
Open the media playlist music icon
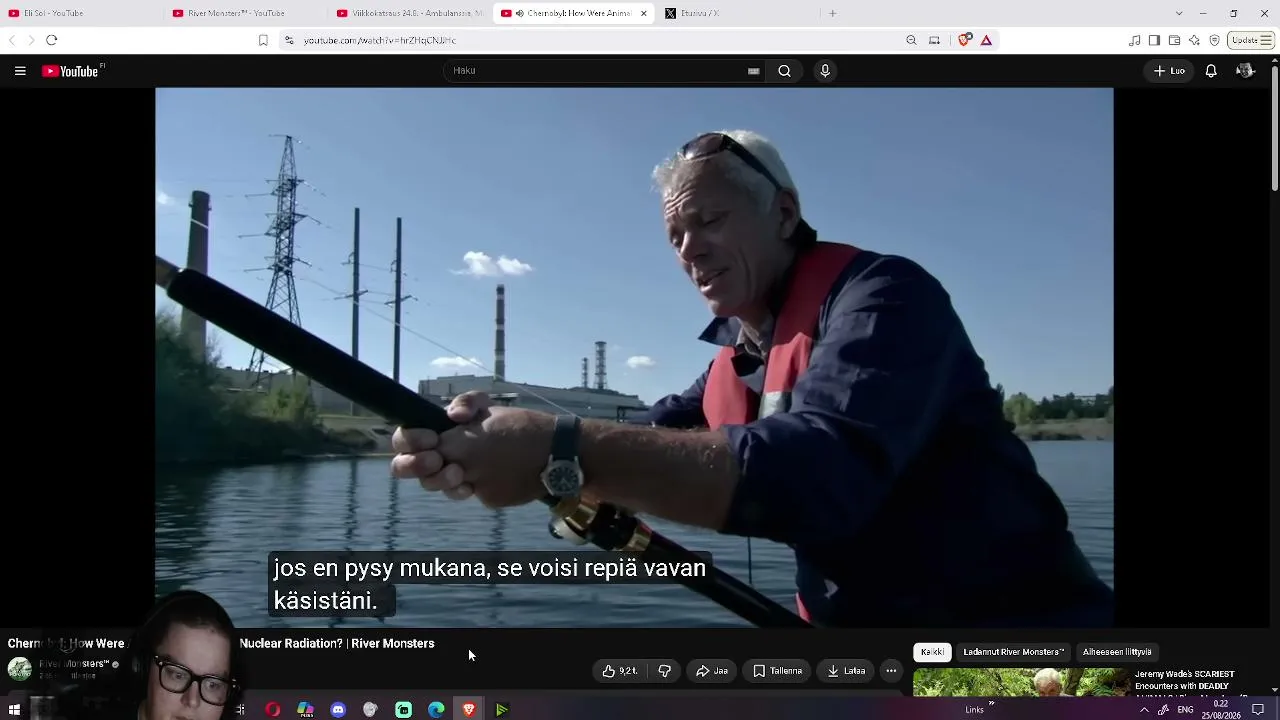click(x=1134, y=40)
